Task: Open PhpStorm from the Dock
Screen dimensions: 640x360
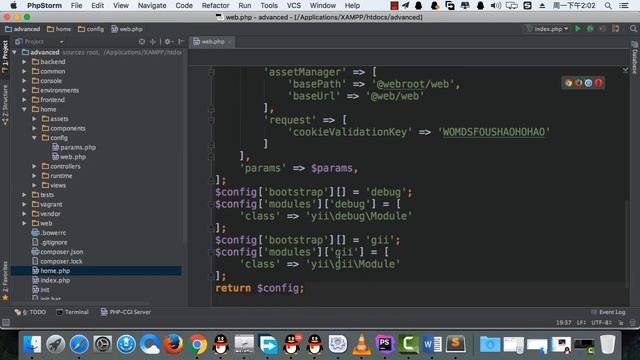Action: (x=384, y=344)
